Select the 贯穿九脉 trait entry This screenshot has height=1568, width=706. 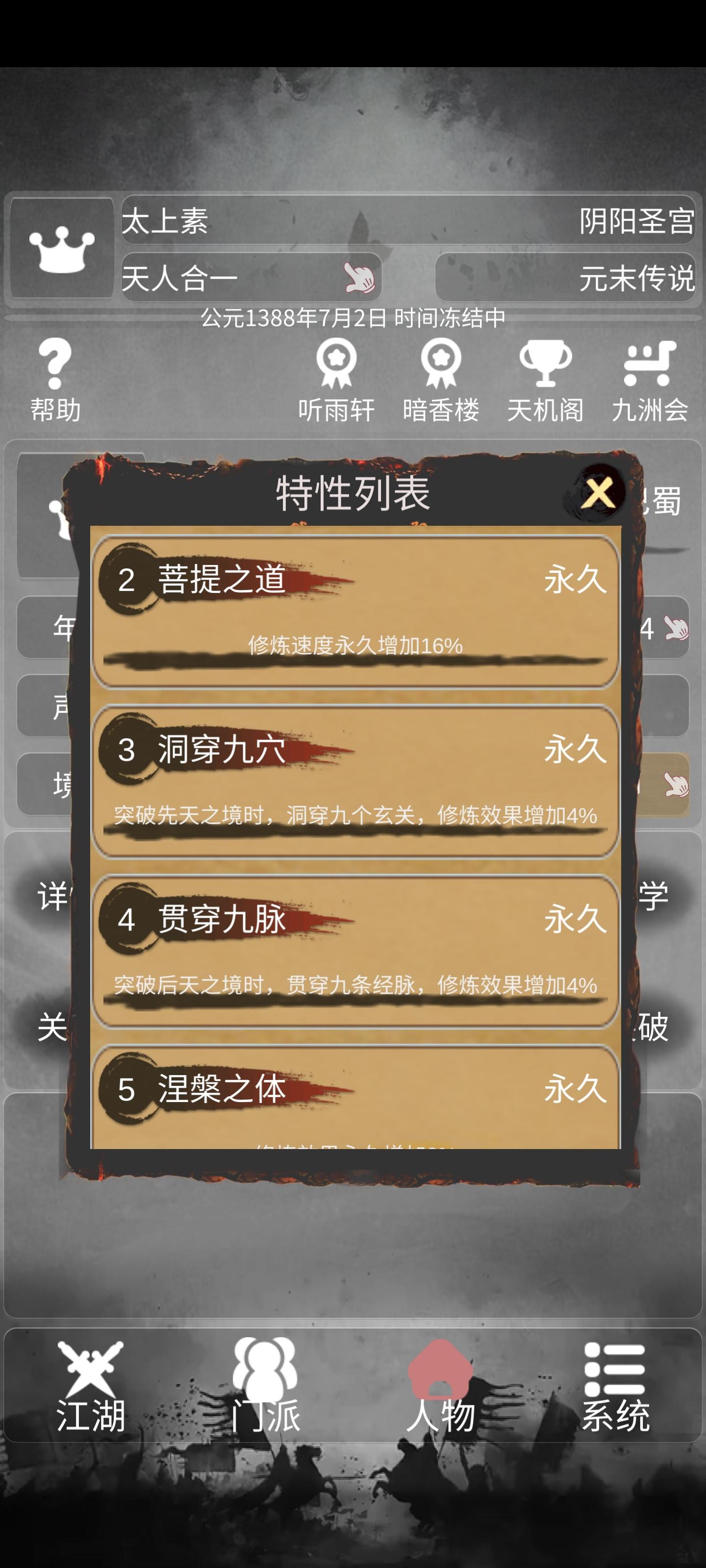[355, 952]
